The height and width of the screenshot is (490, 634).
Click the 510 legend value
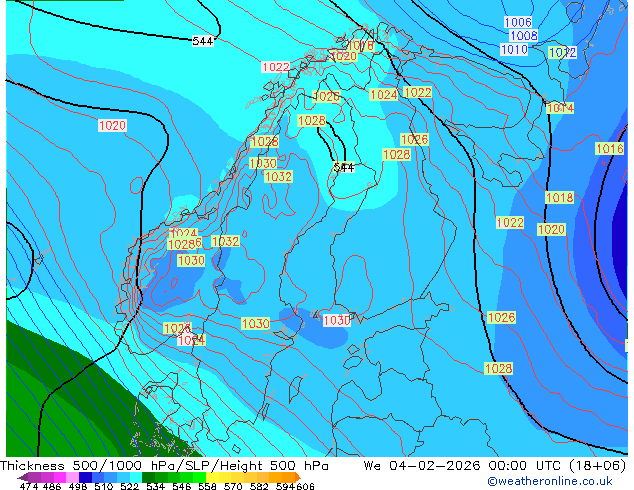[x=104, y=486]
